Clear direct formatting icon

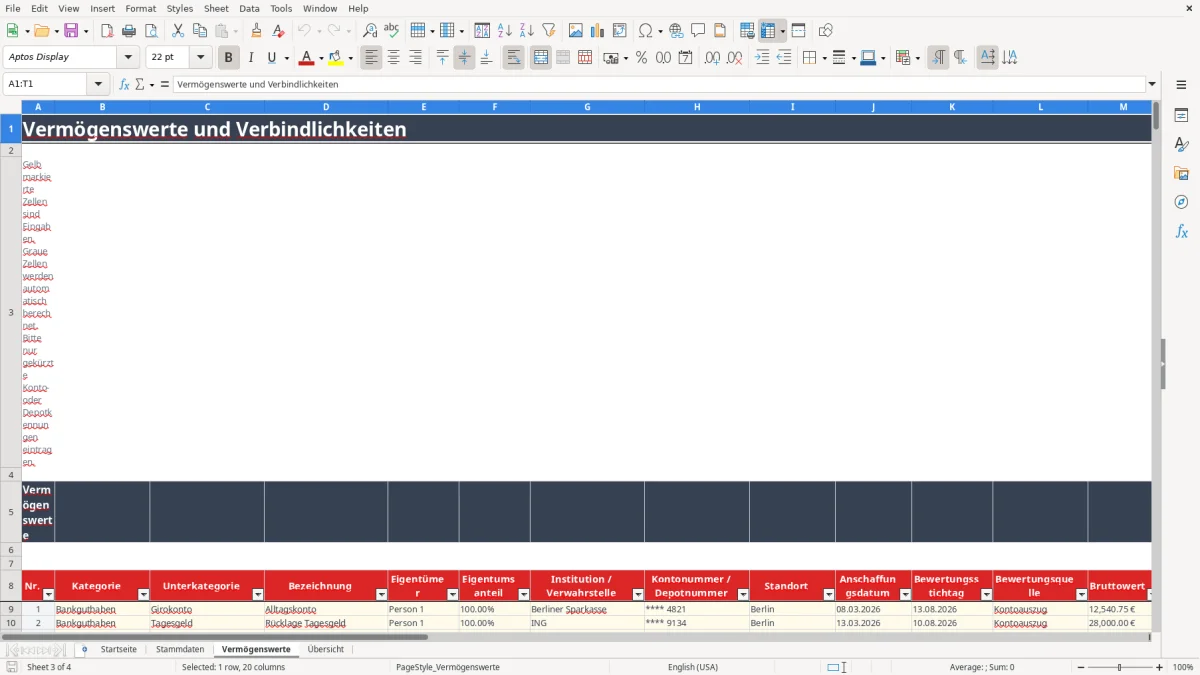(279, 31)
